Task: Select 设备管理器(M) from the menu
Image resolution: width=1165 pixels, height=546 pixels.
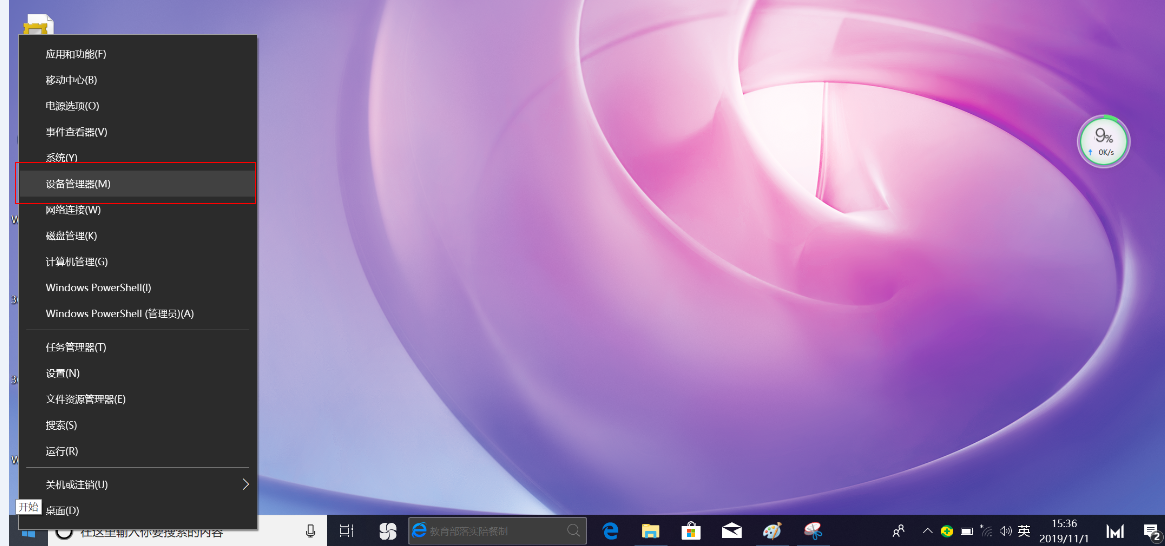Action: [78, 184]
